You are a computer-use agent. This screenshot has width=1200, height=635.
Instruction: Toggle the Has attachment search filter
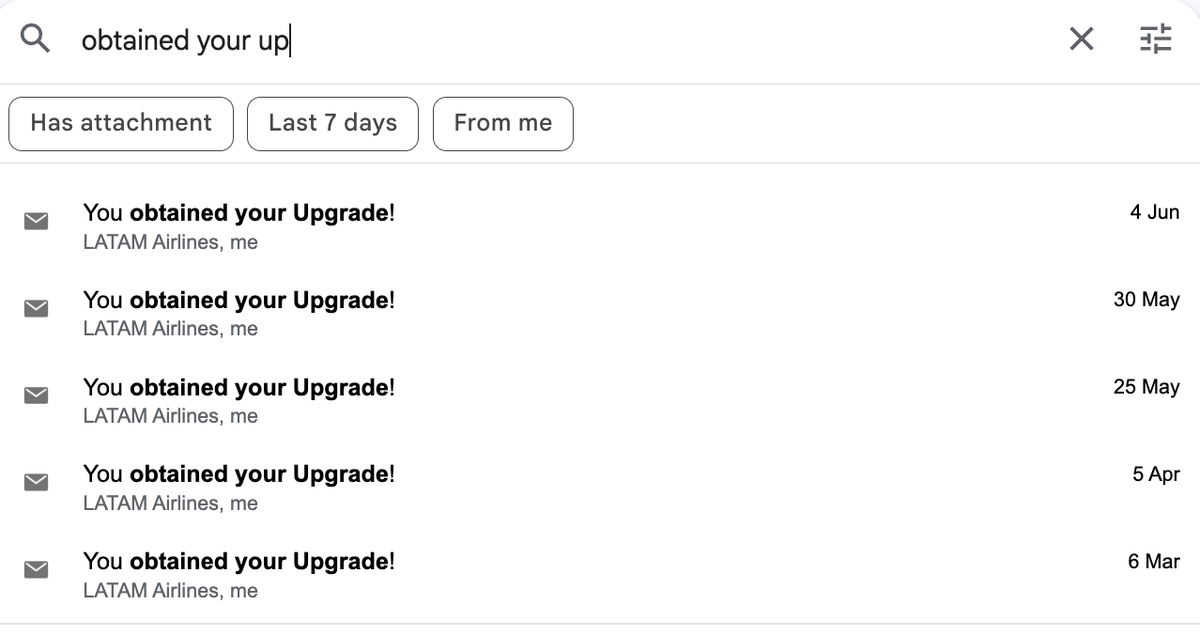[120, 123]
